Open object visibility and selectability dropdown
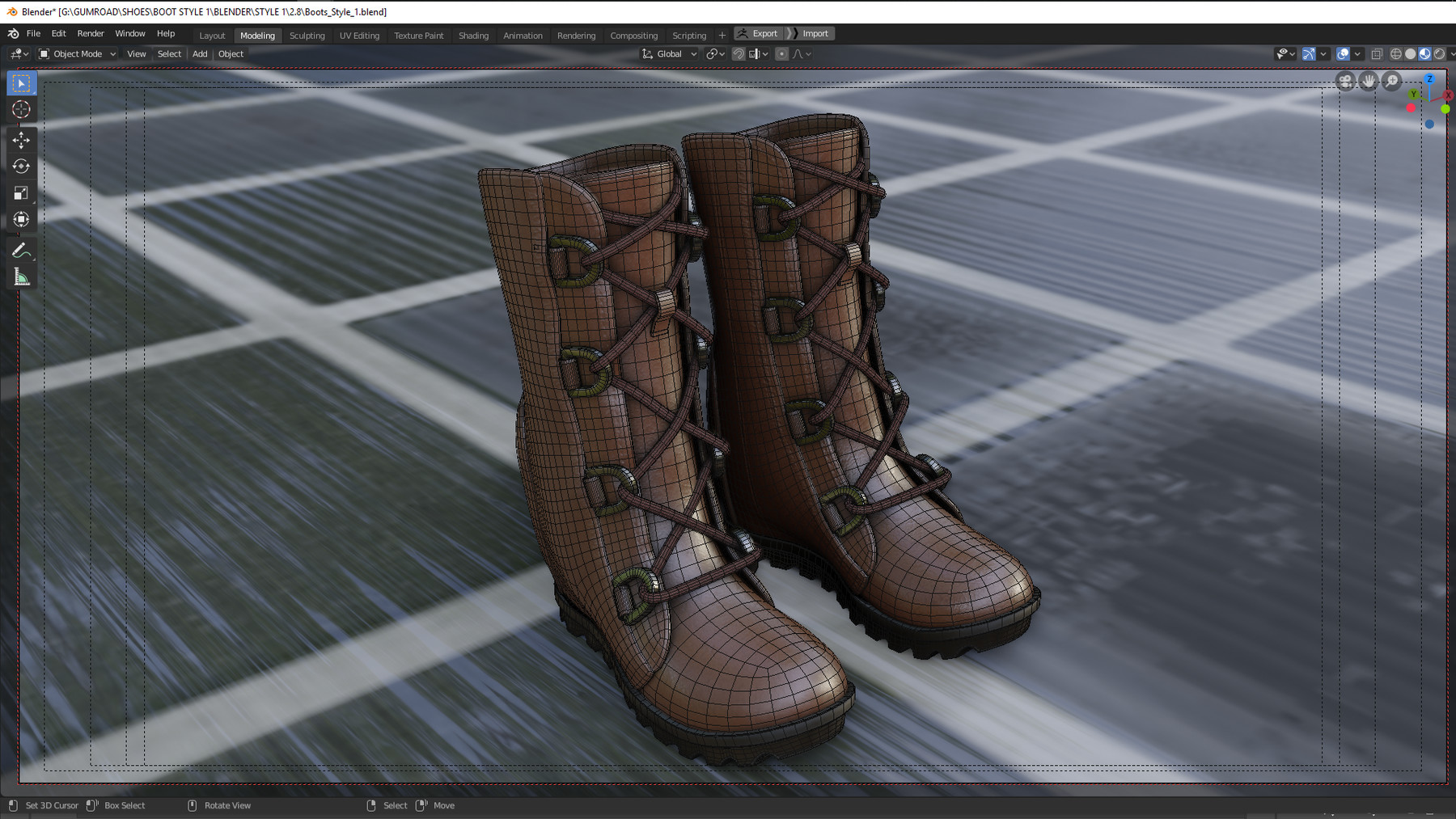The image size is (1456, 819). 1285,54
